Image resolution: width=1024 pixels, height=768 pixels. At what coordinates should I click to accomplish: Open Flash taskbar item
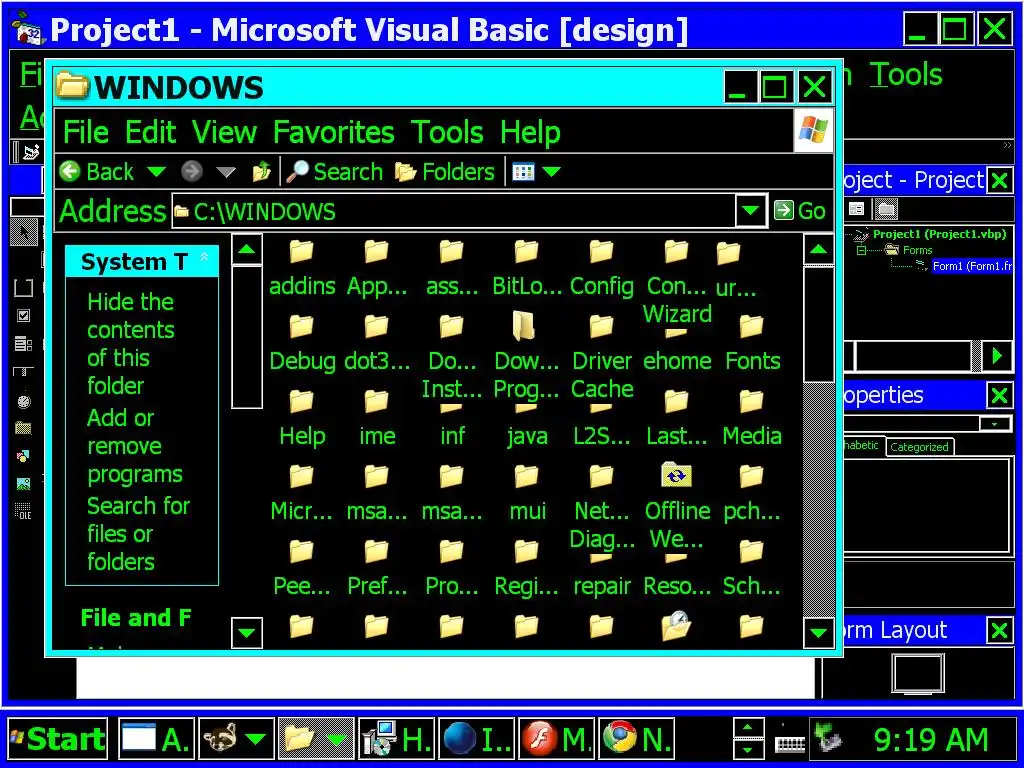coord(556,739)
